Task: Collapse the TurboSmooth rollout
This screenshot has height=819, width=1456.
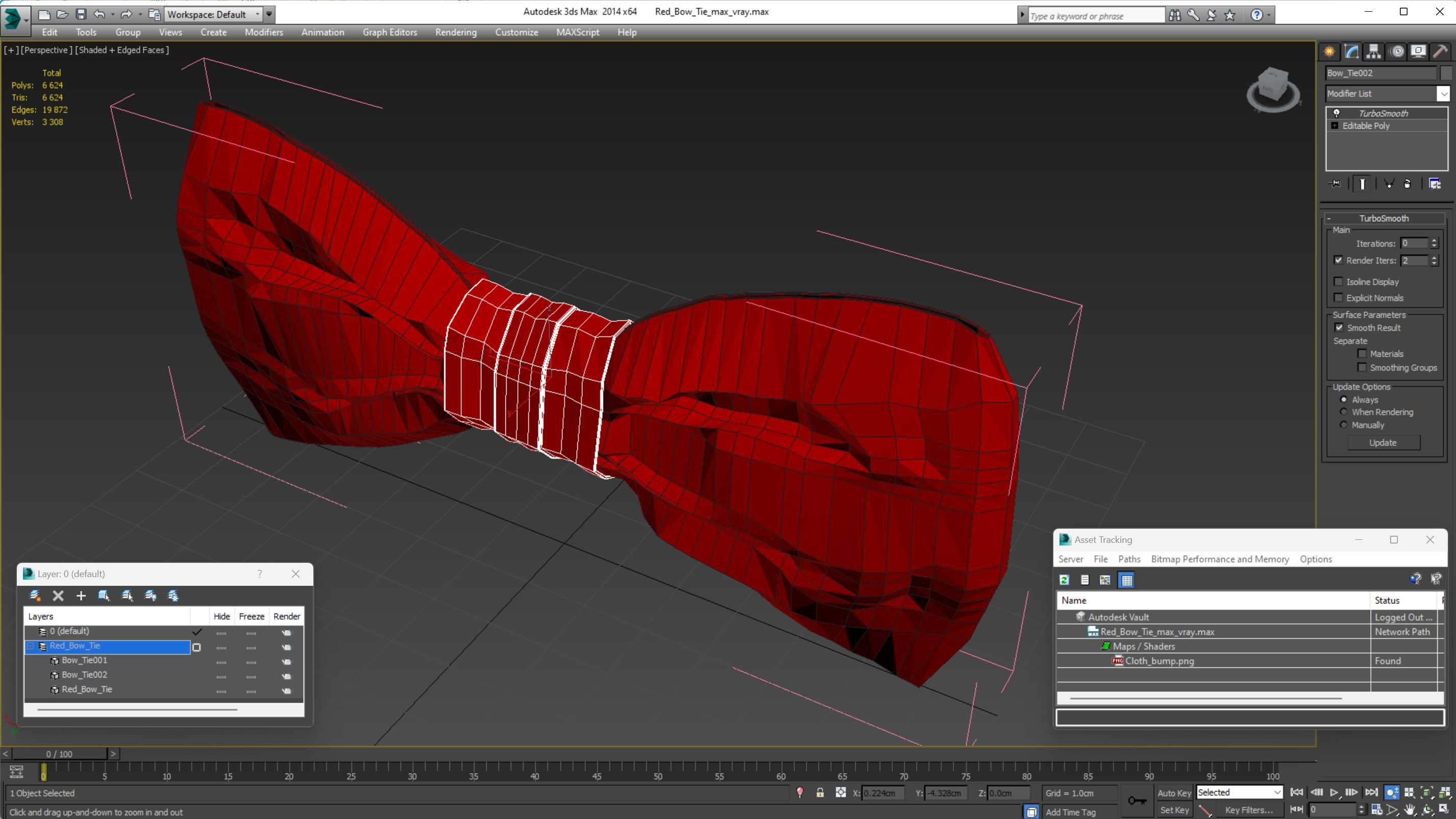Action: click(1329, 218)
